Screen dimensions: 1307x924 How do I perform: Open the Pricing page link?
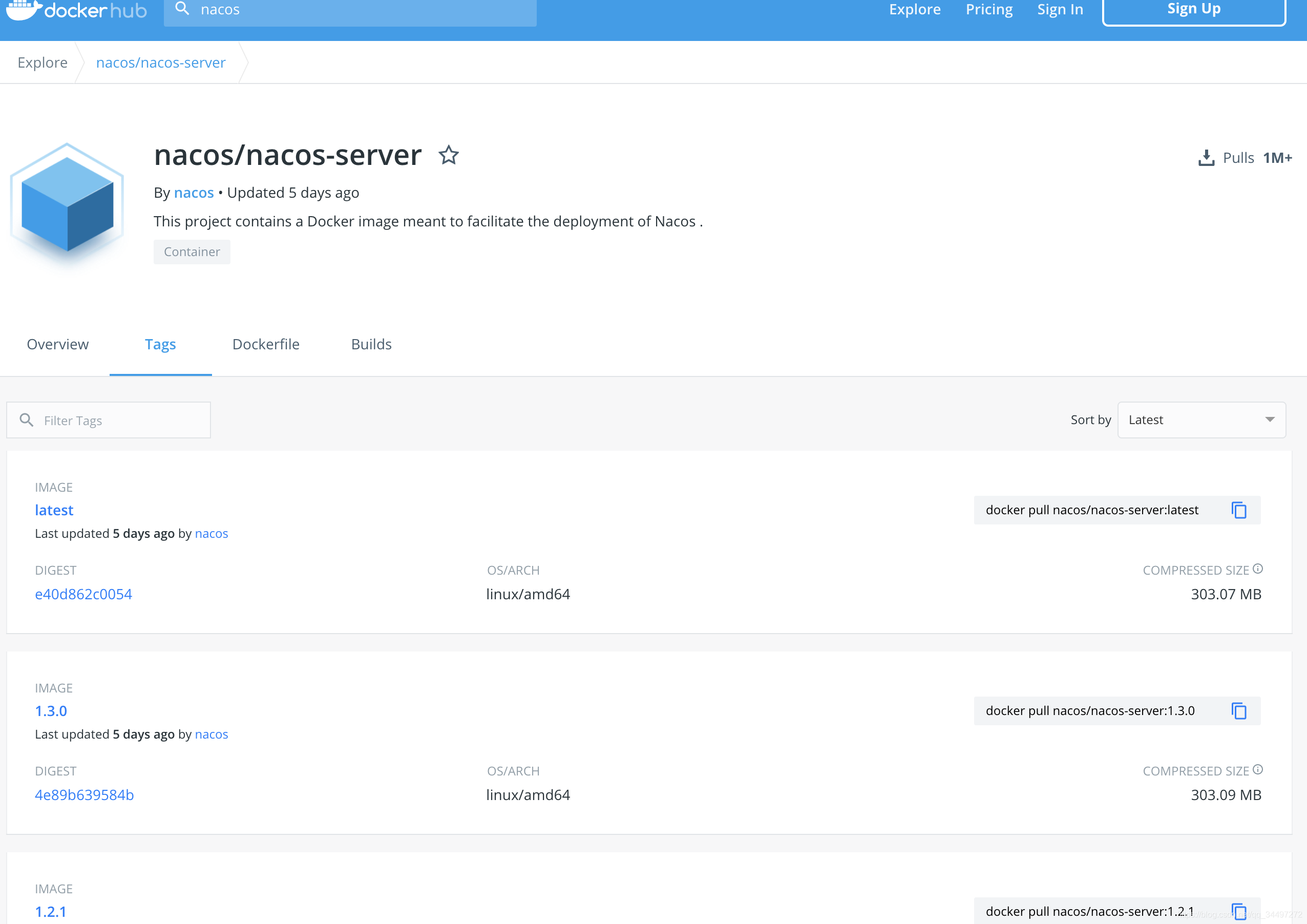(x=989, y=10)
